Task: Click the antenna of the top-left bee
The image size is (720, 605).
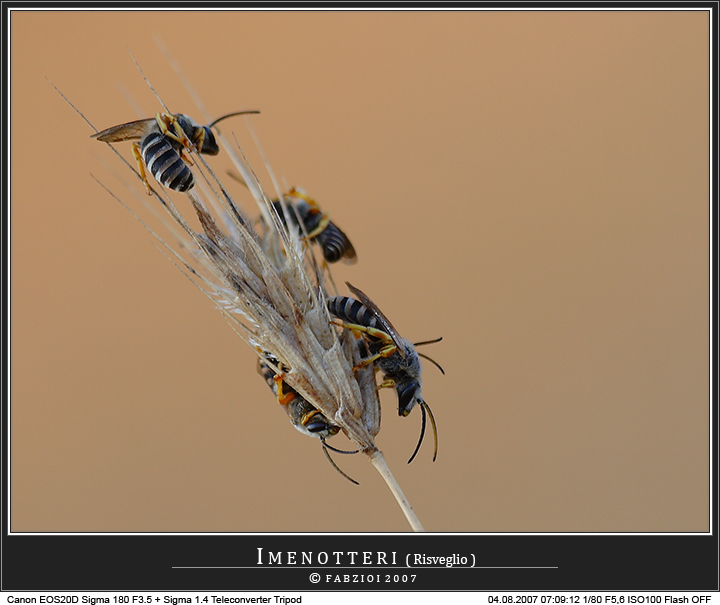Action: point(234,116)
